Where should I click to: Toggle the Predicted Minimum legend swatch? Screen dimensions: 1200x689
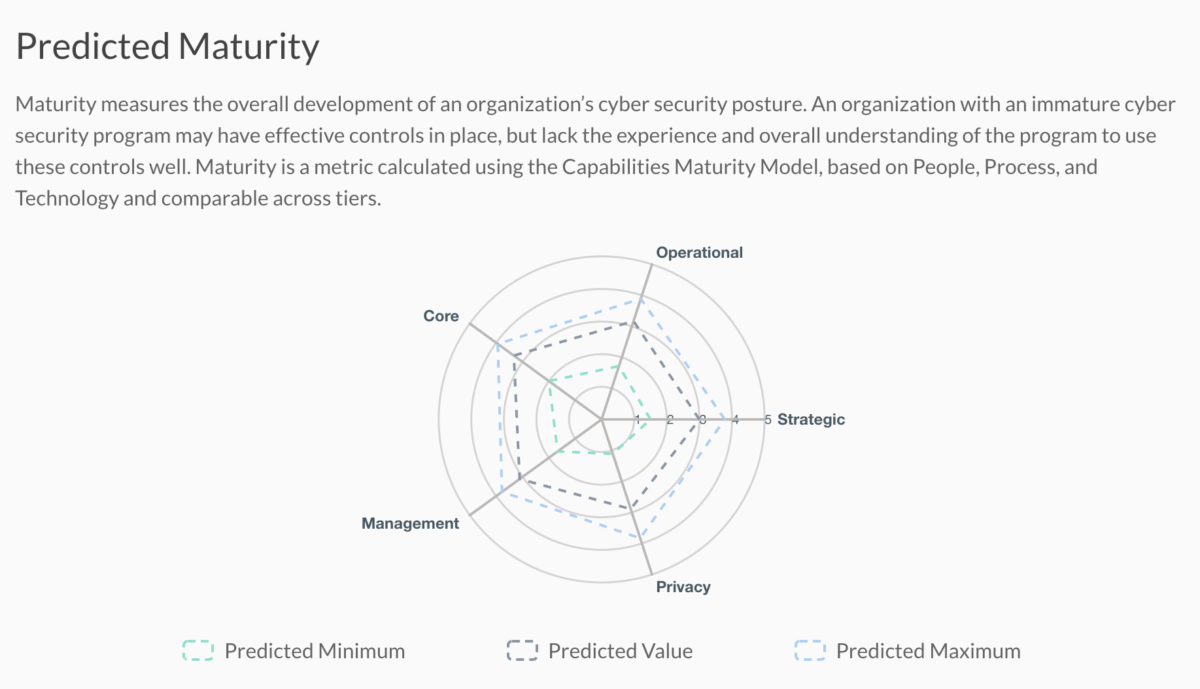point(198,651)
